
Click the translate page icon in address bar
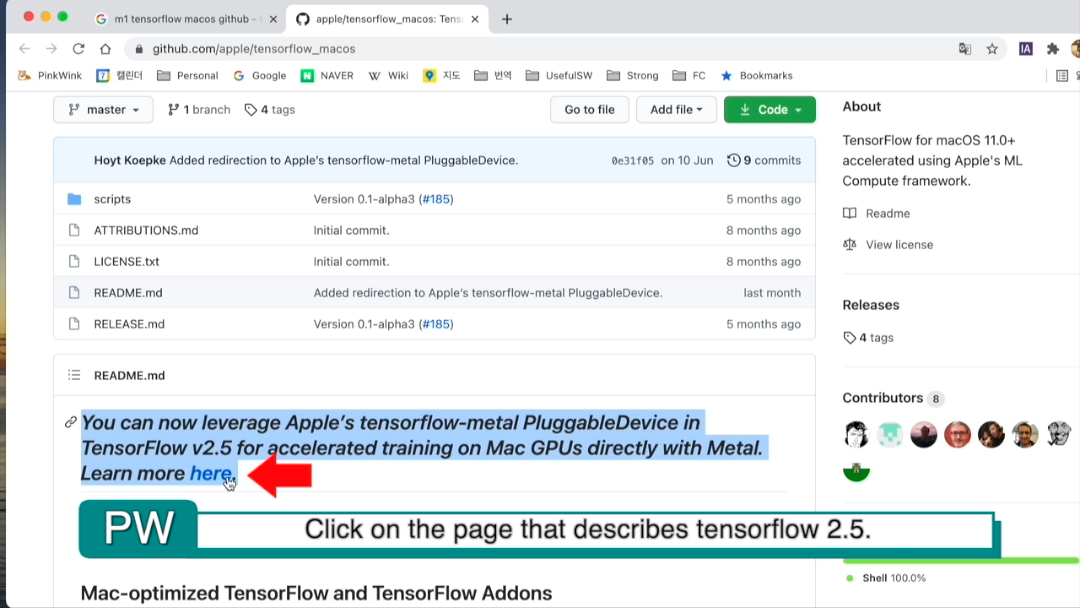(965, 49)
